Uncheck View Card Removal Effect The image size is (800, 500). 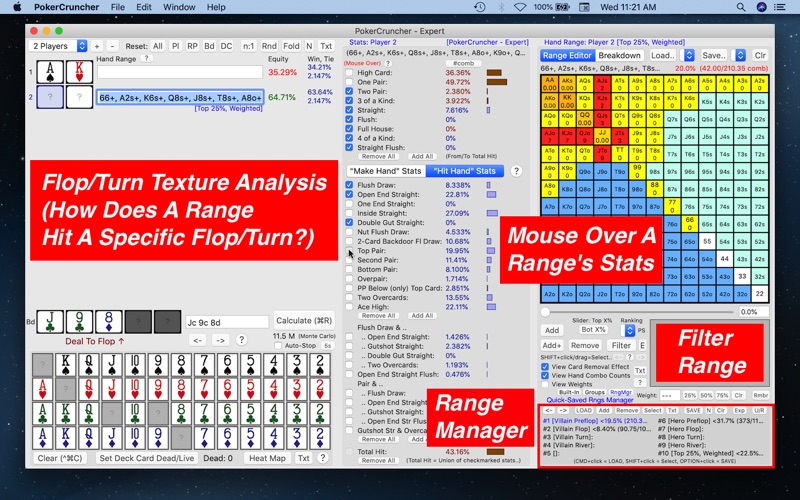coord(545,367)
